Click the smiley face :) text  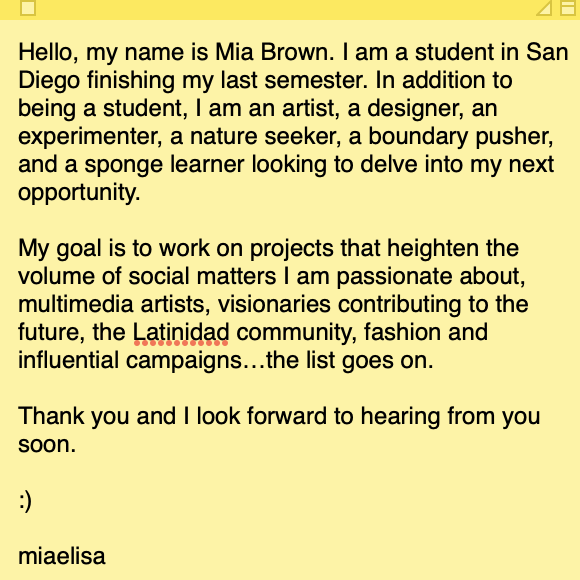(x=25, y=500)
